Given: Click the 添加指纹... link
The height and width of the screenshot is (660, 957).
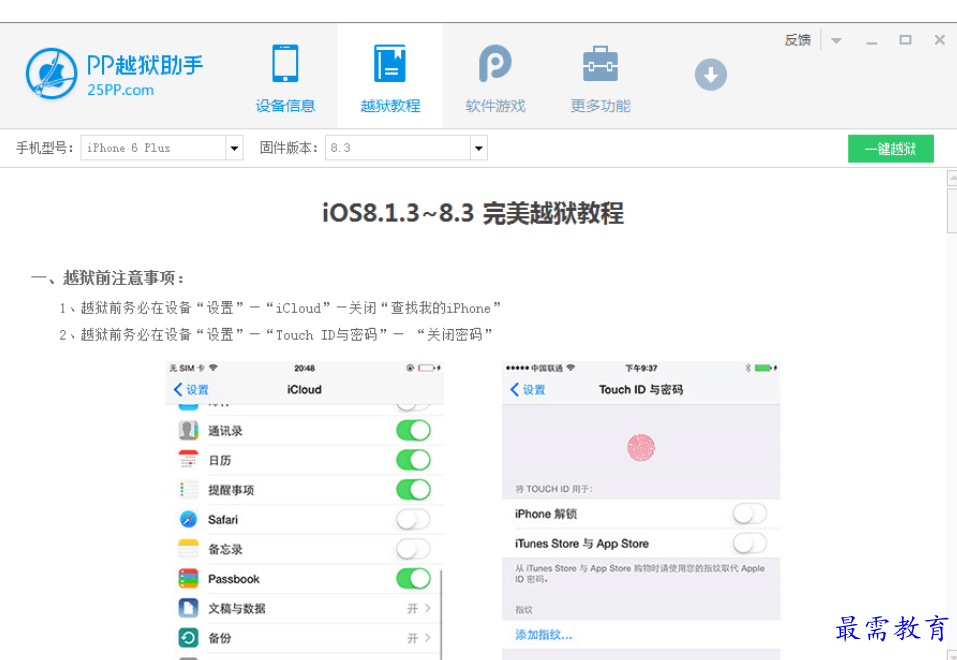Looking at the screenshot, I should 543,635.
